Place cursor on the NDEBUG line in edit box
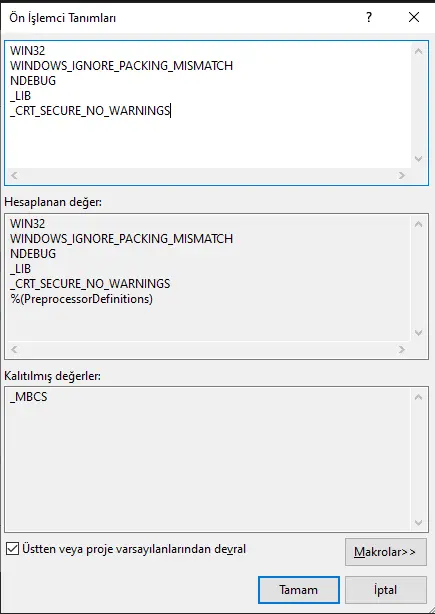Screen dimensions: 435x614 (33, 80)
